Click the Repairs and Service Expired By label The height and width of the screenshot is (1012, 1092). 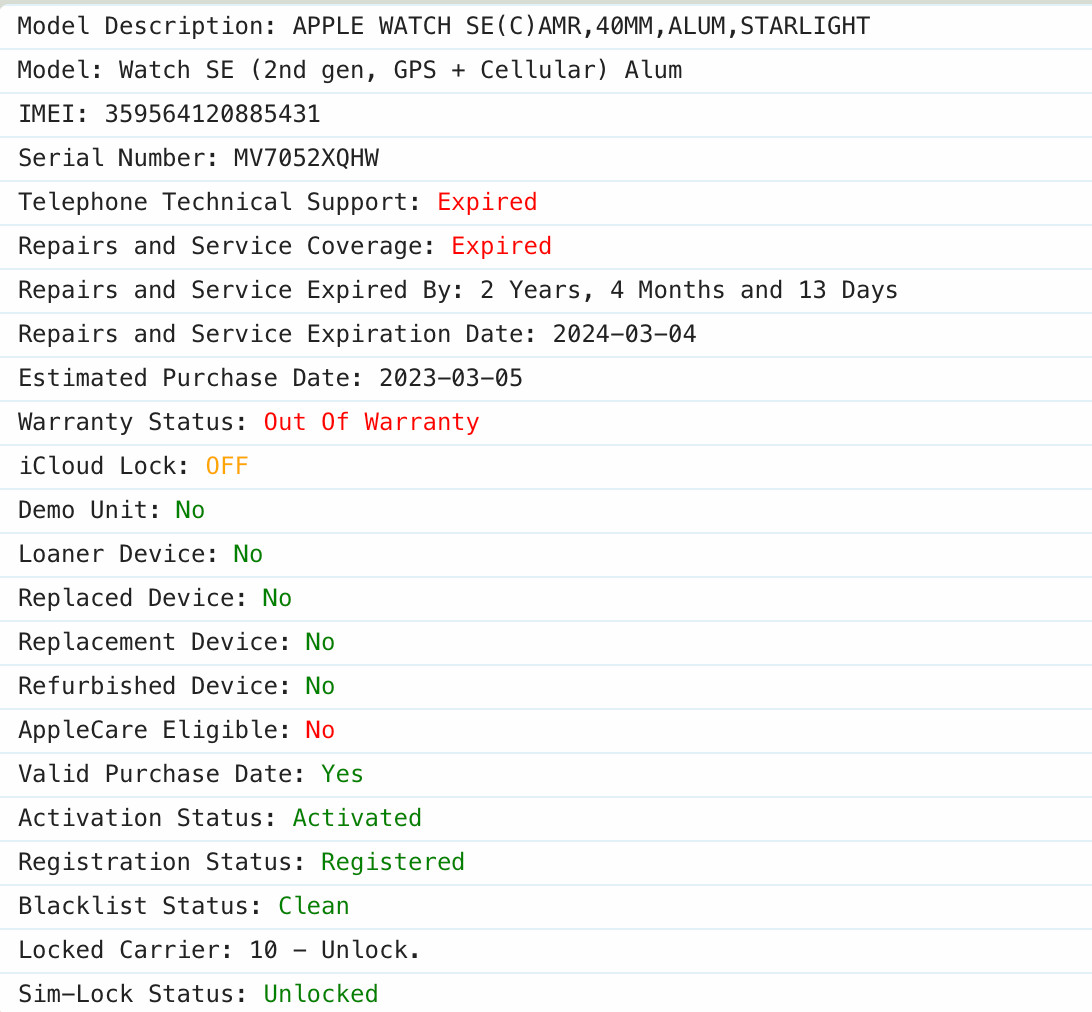(x=241, y=290)
